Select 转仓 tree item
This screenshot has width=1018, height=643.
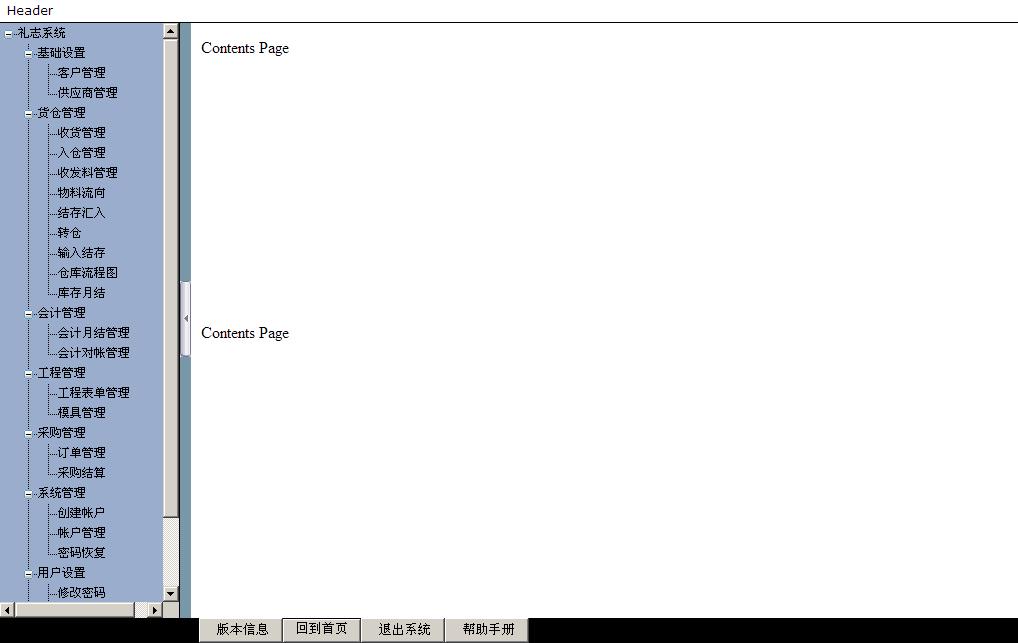(x=69, y=233)
